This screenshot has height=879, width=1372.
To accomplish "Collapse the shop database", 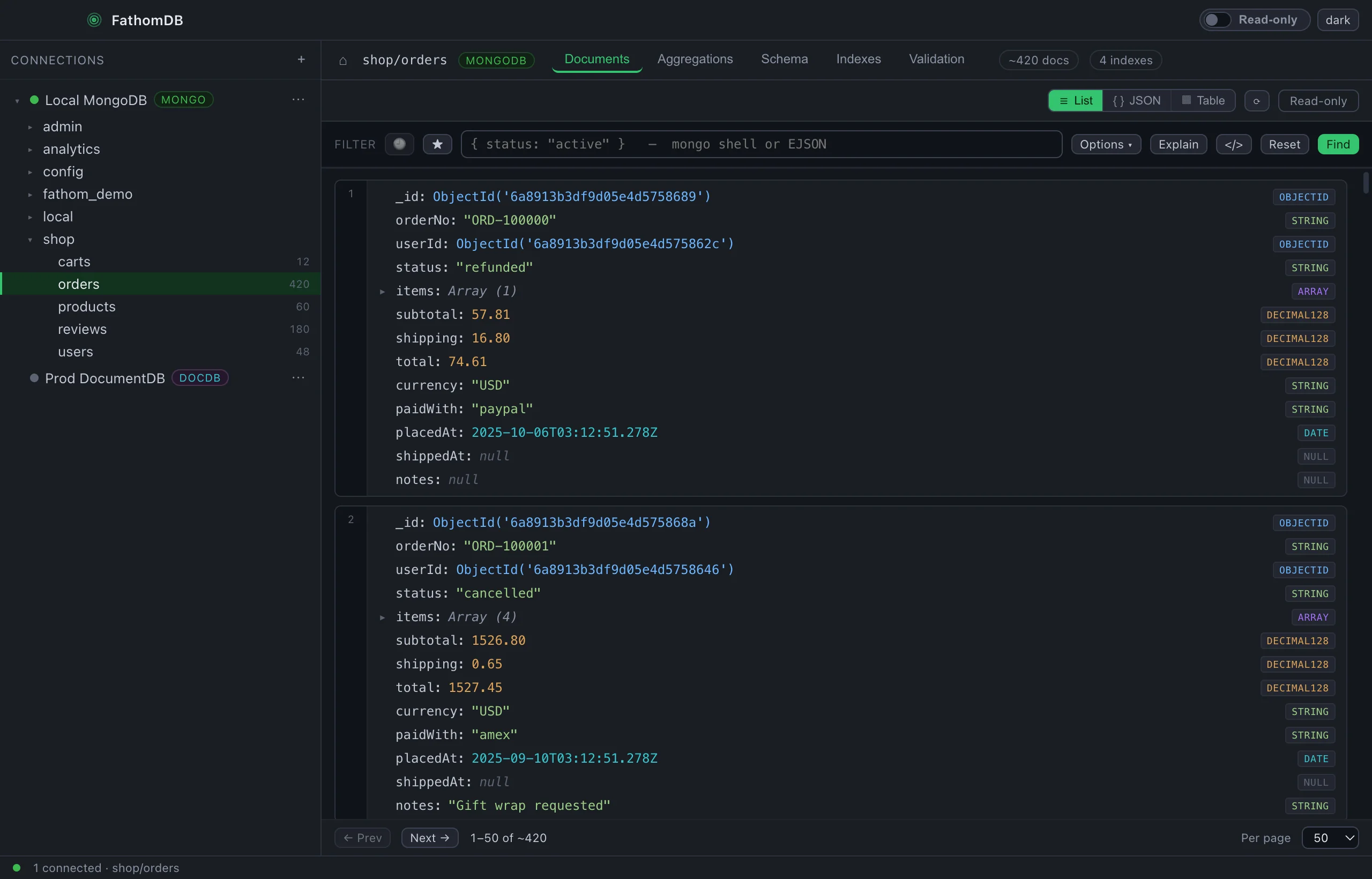I will pos(30,240).
